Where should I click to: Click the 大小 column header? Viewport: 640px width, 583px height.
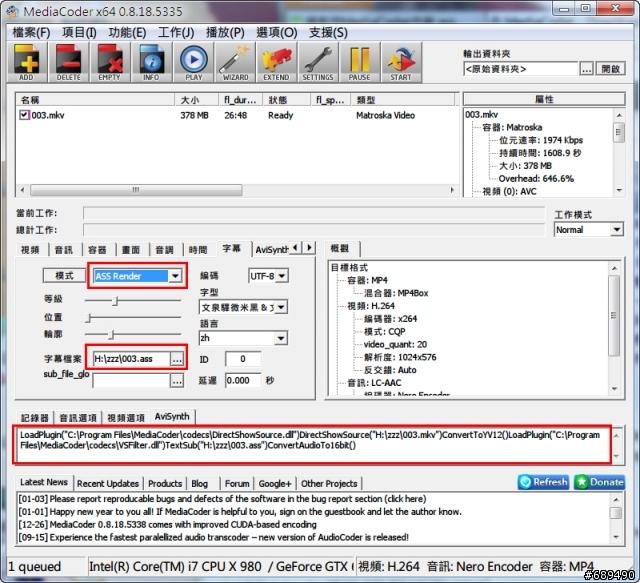point(197,100)
